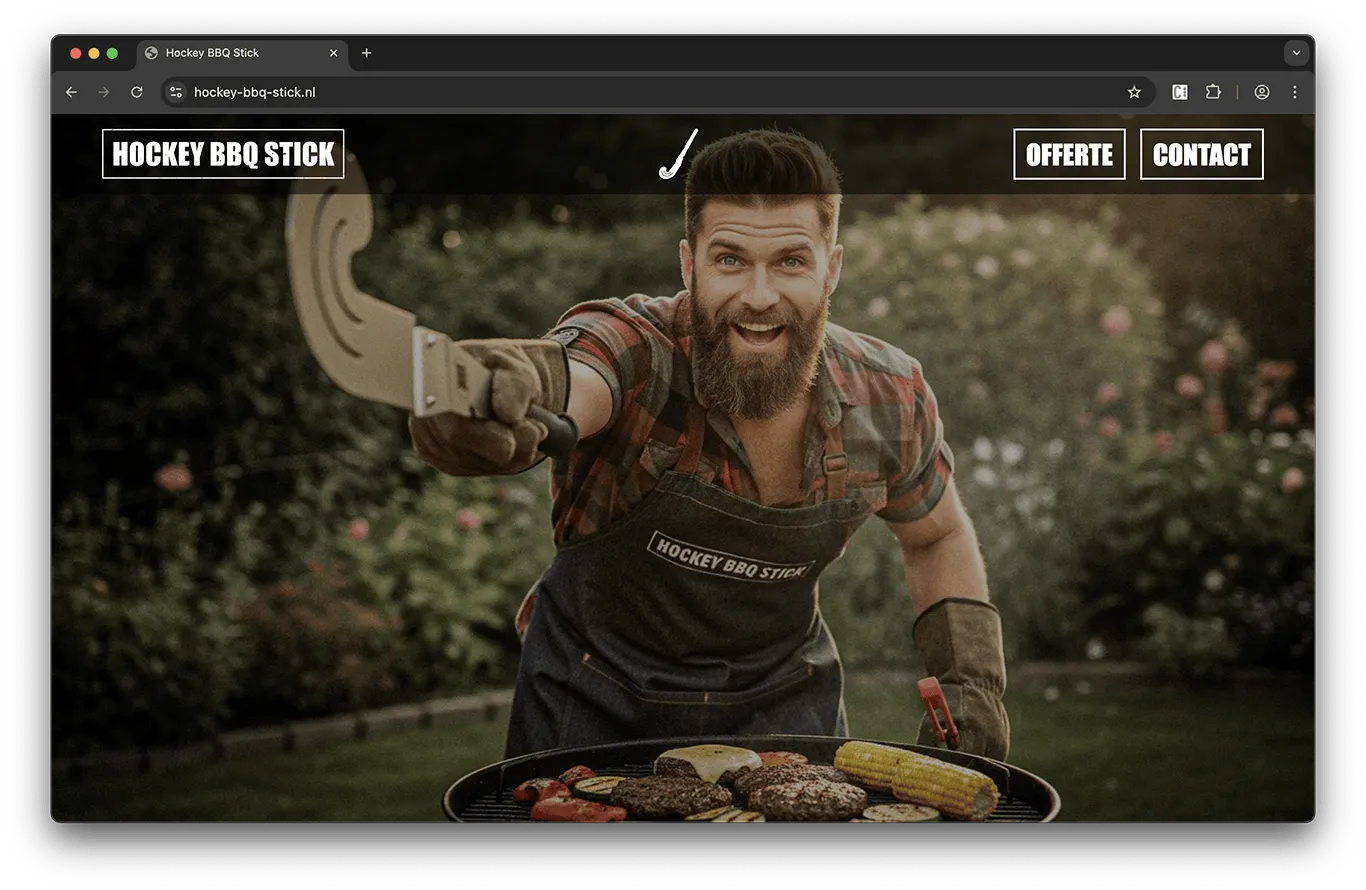Click the forward navigation arrow
Screen dimensions: 1366x890
104,92
